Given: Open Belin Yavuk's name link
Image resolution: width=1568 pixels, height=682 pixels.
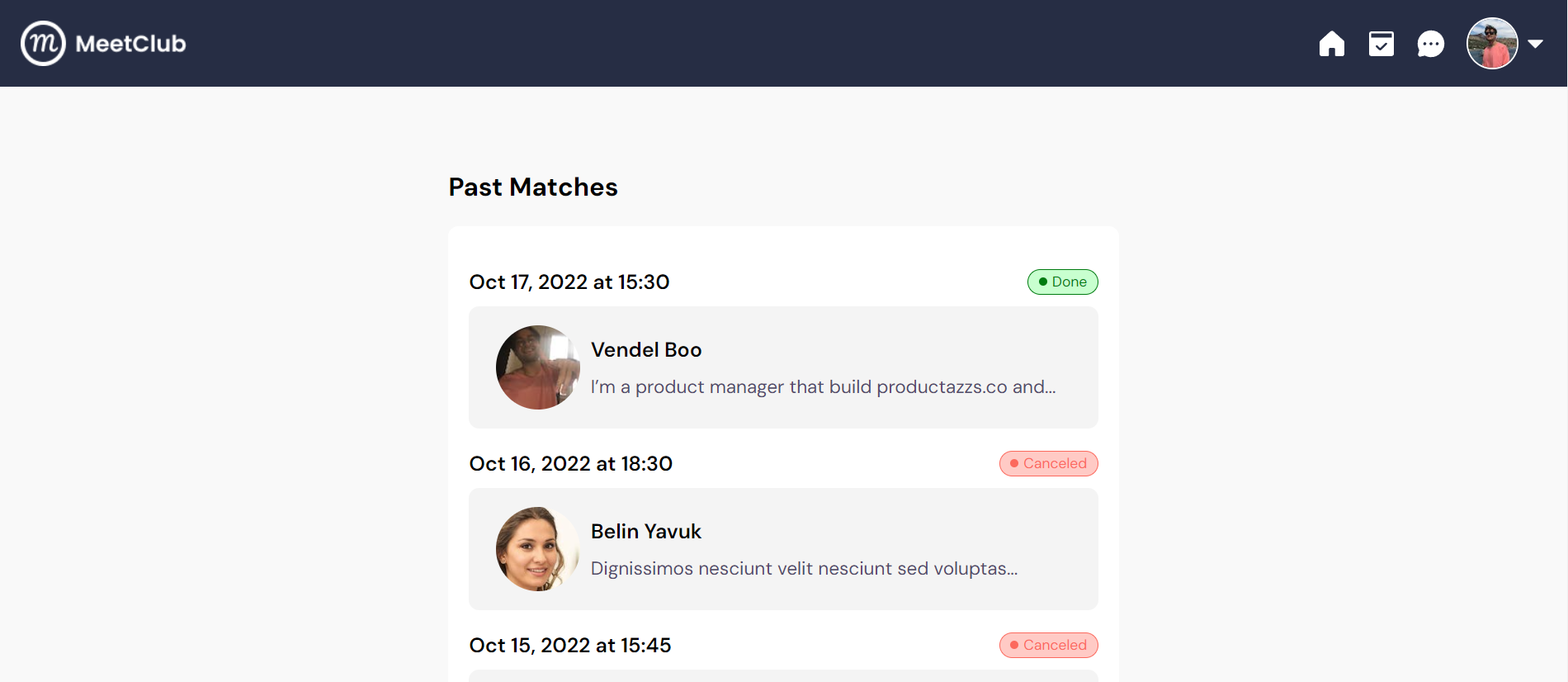Looking at the screenshot, I should click(646, 532).
